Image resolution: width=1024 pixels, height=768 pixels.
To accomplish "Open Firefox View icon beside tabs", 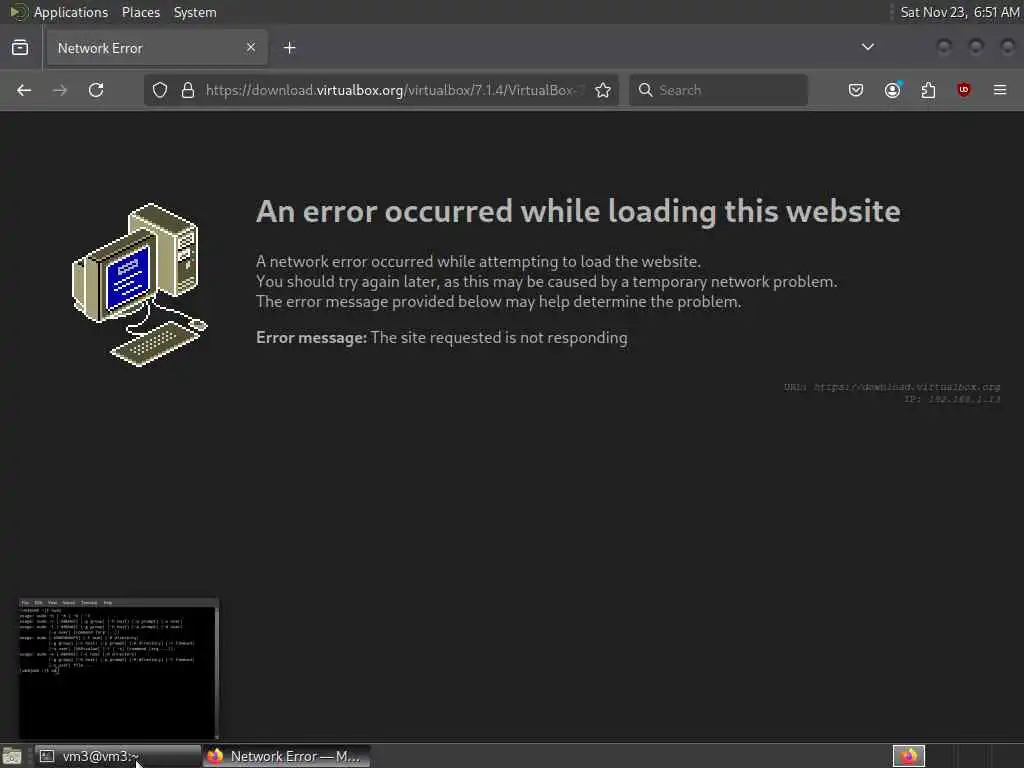I will click(20, 48).
